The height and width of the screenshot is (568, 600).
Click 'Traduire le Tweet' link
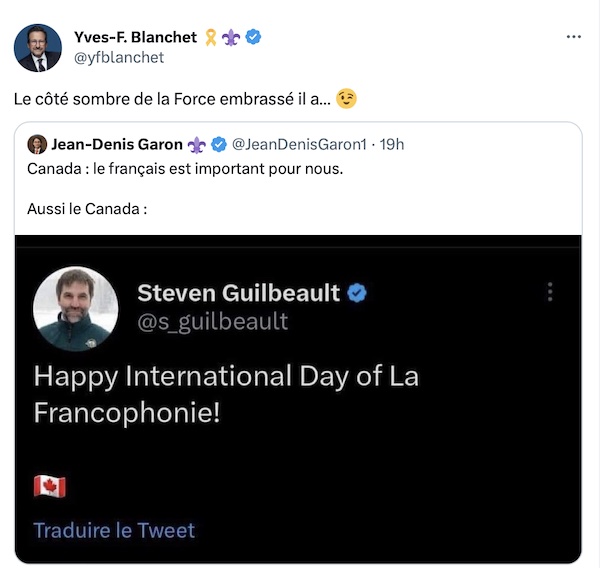pyautogui.click(x=114, y=530)
